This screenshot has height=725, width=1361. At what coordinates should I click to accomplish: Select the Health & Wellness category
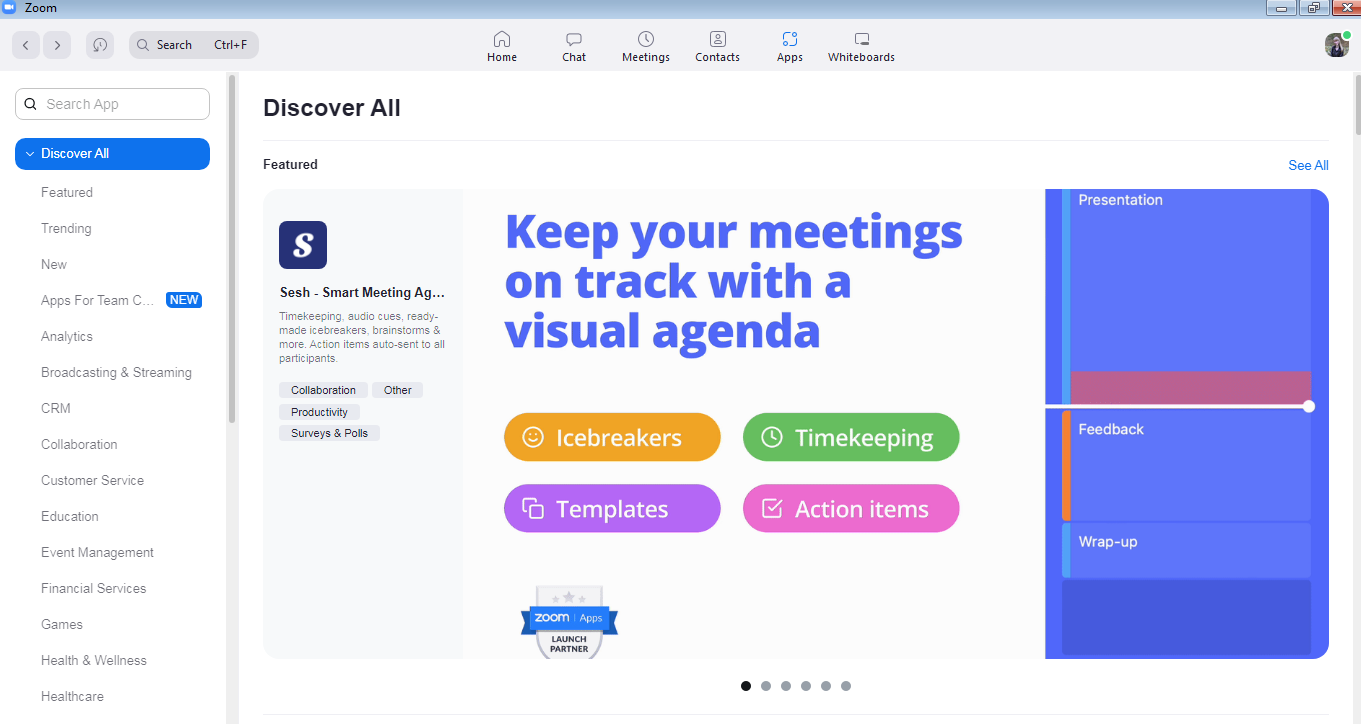point(94,660)
